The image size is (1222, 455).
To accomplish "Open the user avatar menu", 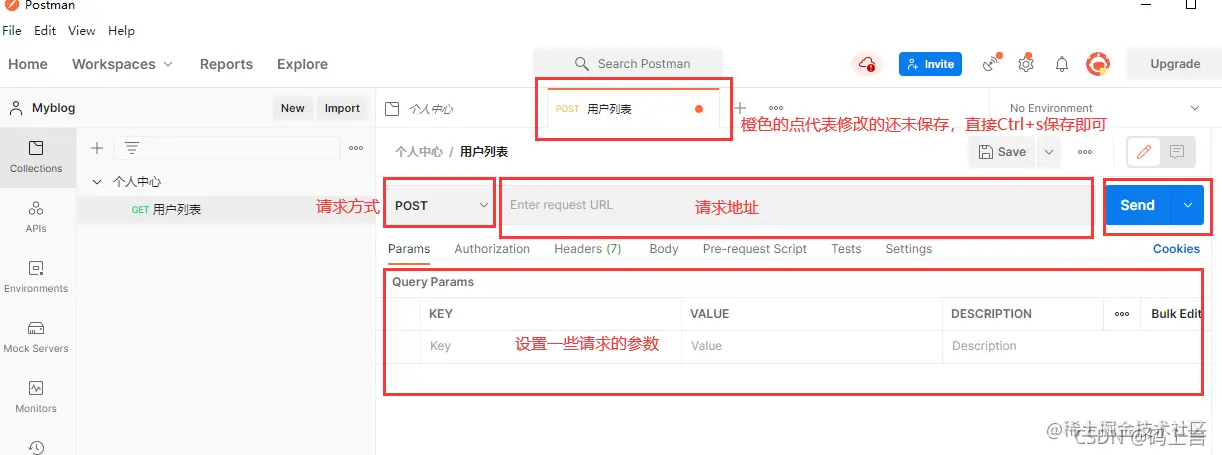I will pos(1098,64).
